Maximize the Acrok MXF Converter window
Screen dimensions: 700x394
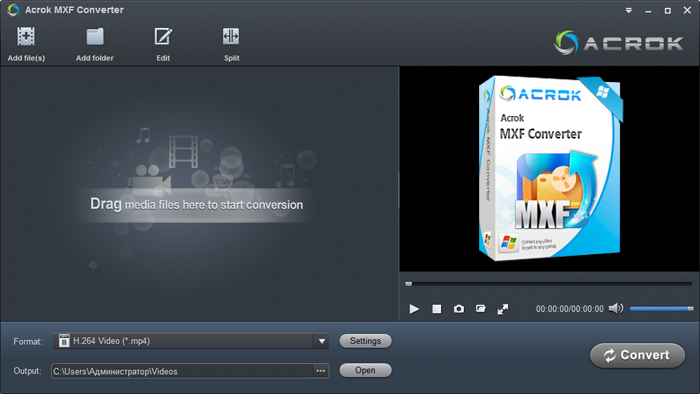(667, 11)
